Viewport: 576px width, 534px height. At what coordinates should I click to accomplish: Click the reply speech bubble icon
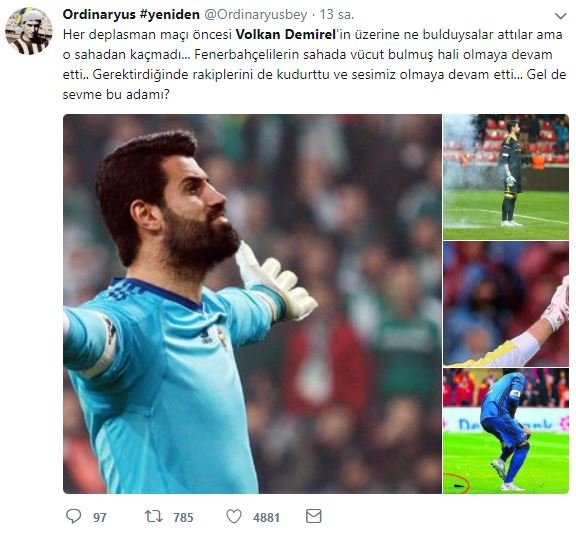click(x=73, y=516)
